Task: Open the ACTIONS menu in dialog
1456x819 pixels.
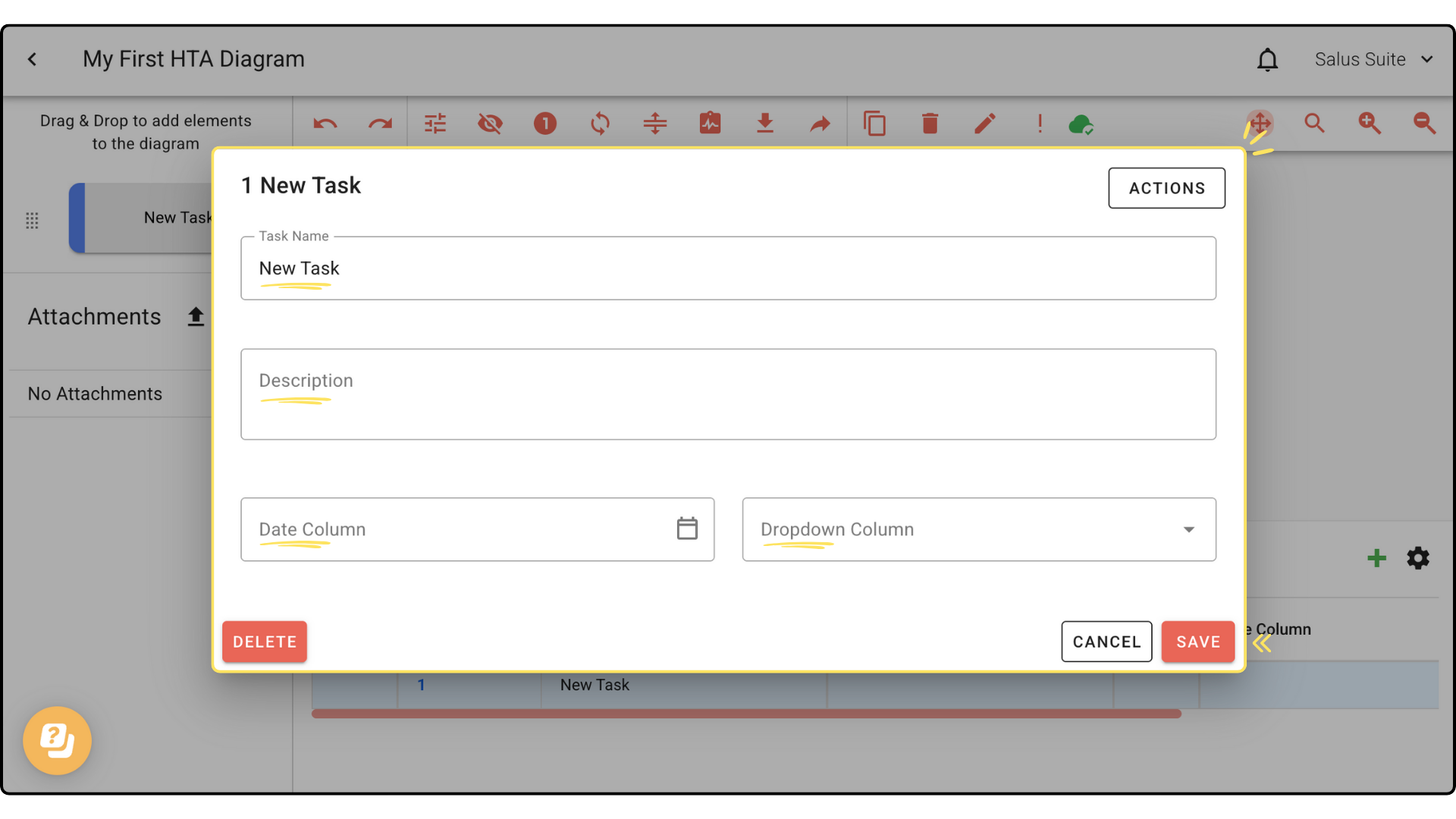Action: point(1166,188)
